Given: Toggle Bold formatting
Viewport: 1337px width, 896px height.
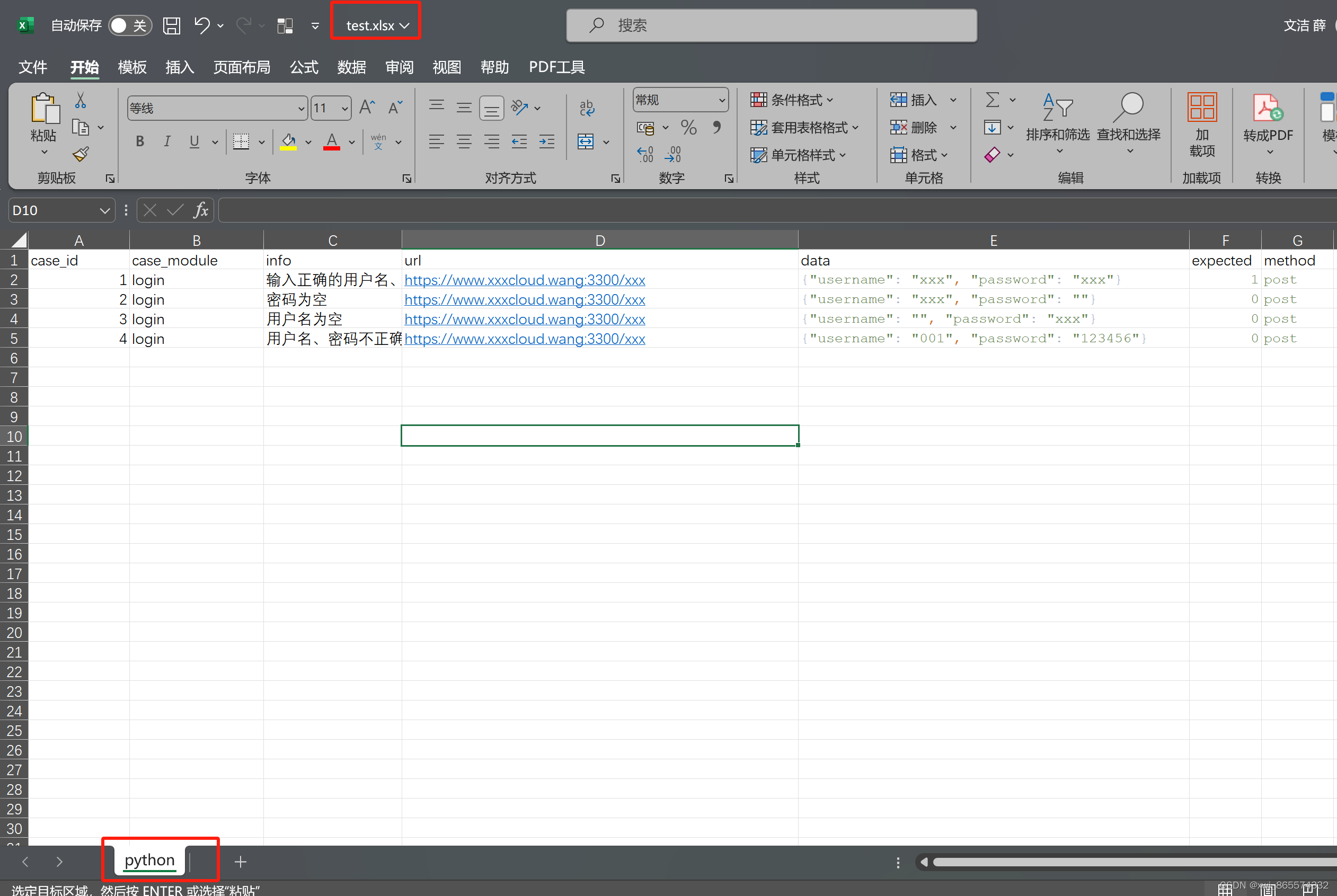Looking at the screenshot, I should (x=140, y=141).
